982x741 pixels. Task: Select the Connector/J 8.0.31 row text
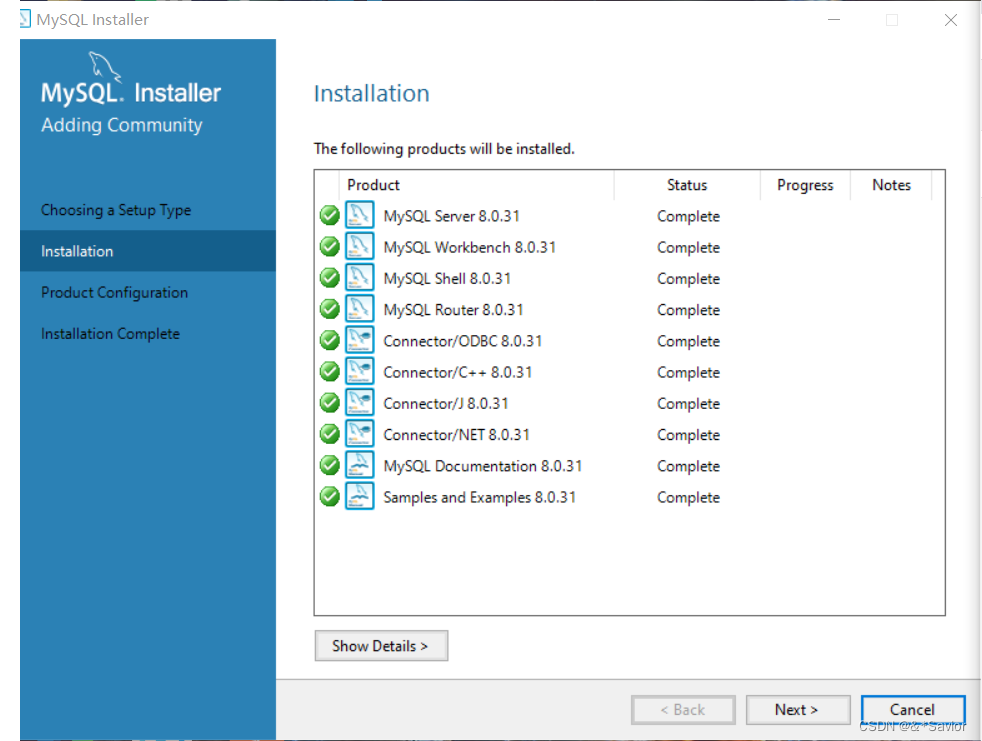pos(446,404)
